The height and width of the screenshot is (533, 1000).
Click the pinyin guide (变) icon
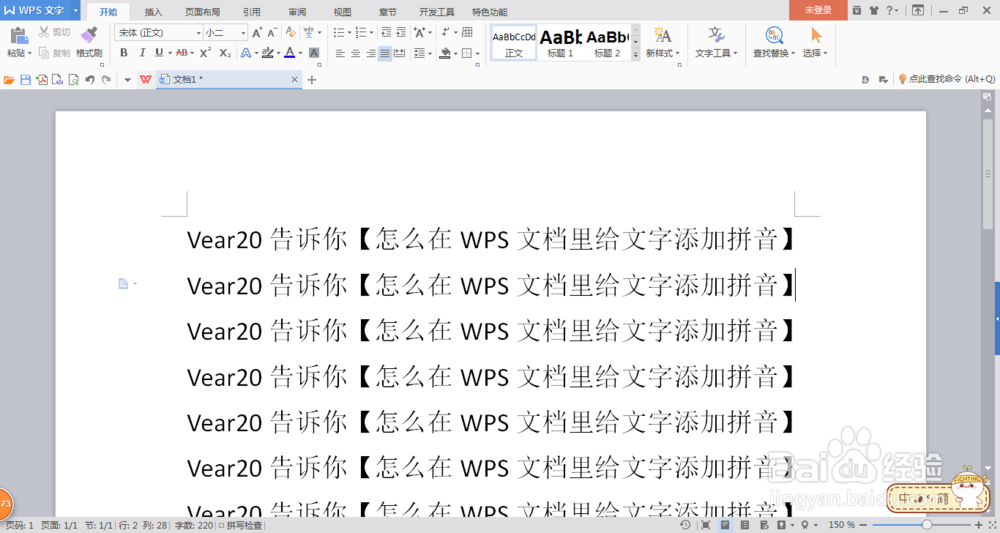coord(309,33)
